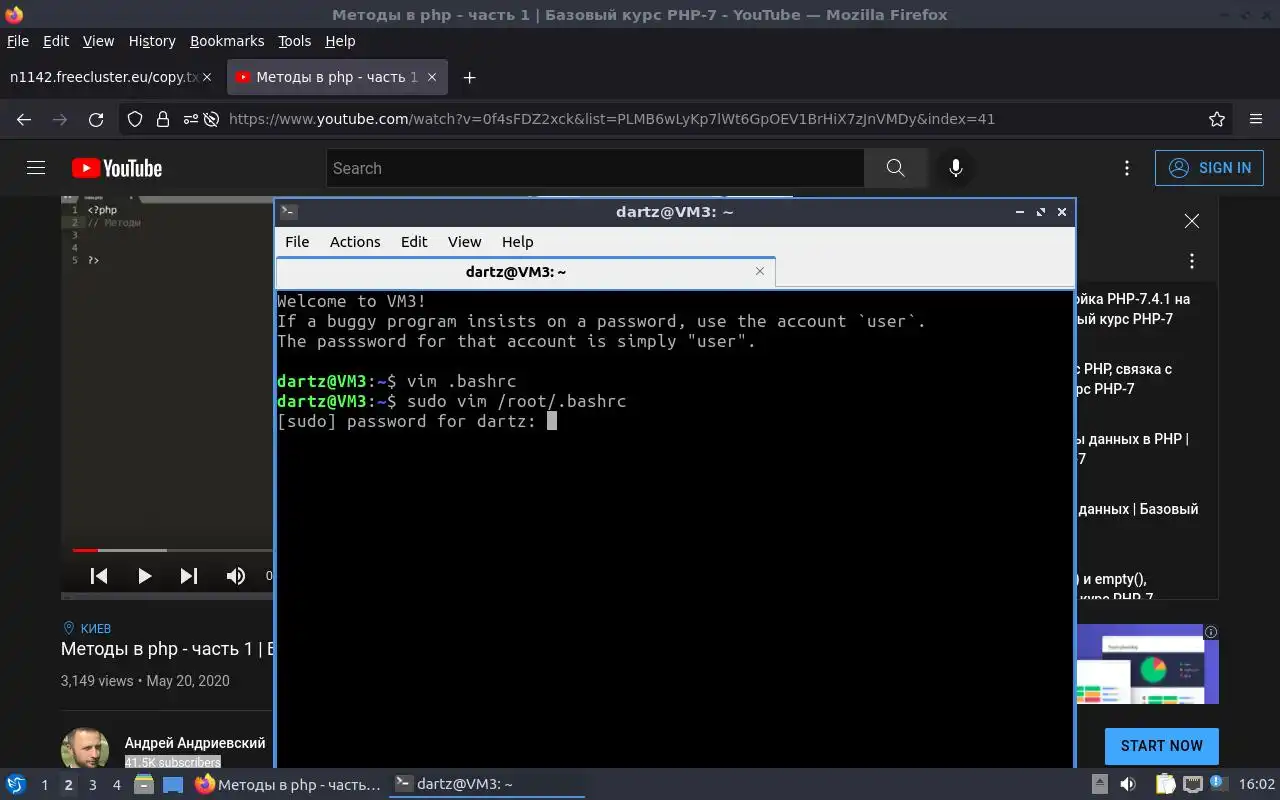Open the YouTube guide hamburger menu
Viewport: 1280px width, 800px height.
[36, 168]
